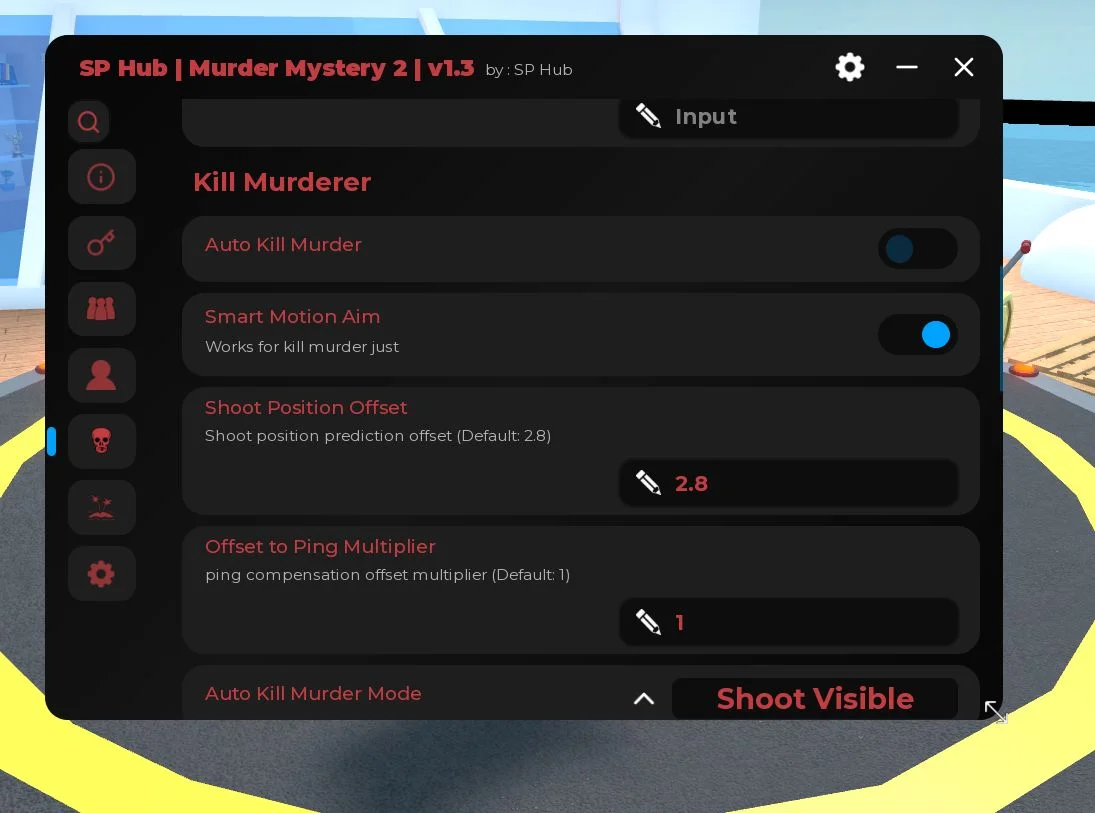
Task: Click the 'ping compensation offset multiplier' description
Action: [x=388, y=575]
